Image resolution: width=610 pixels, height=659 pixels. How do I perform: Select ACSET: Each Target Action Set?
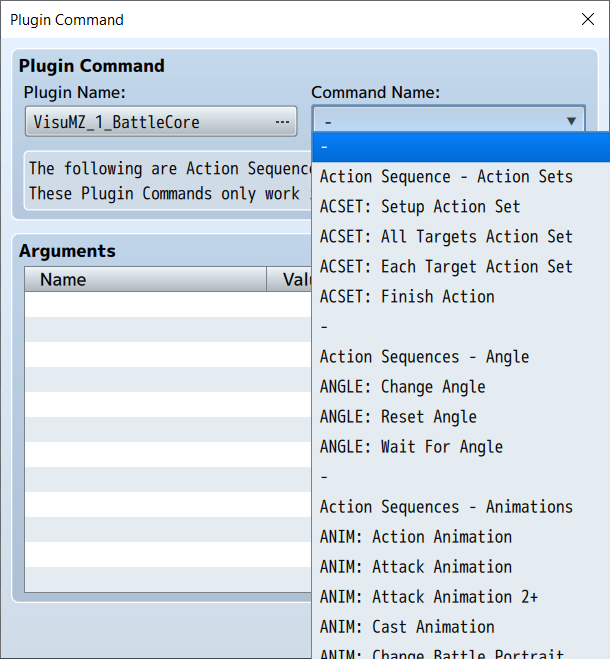pyautogui.click(x=446, y=267)
